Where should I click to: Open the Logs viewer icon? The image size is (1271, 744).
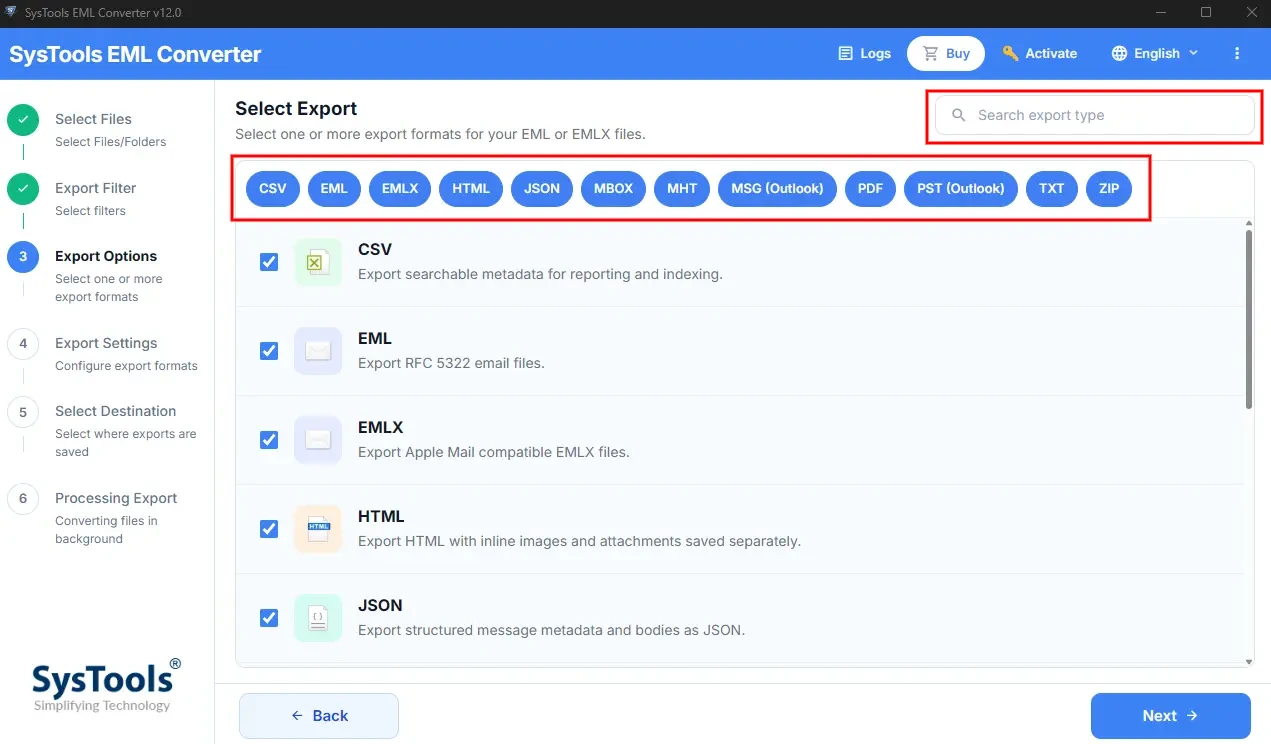tap(846, 53)
